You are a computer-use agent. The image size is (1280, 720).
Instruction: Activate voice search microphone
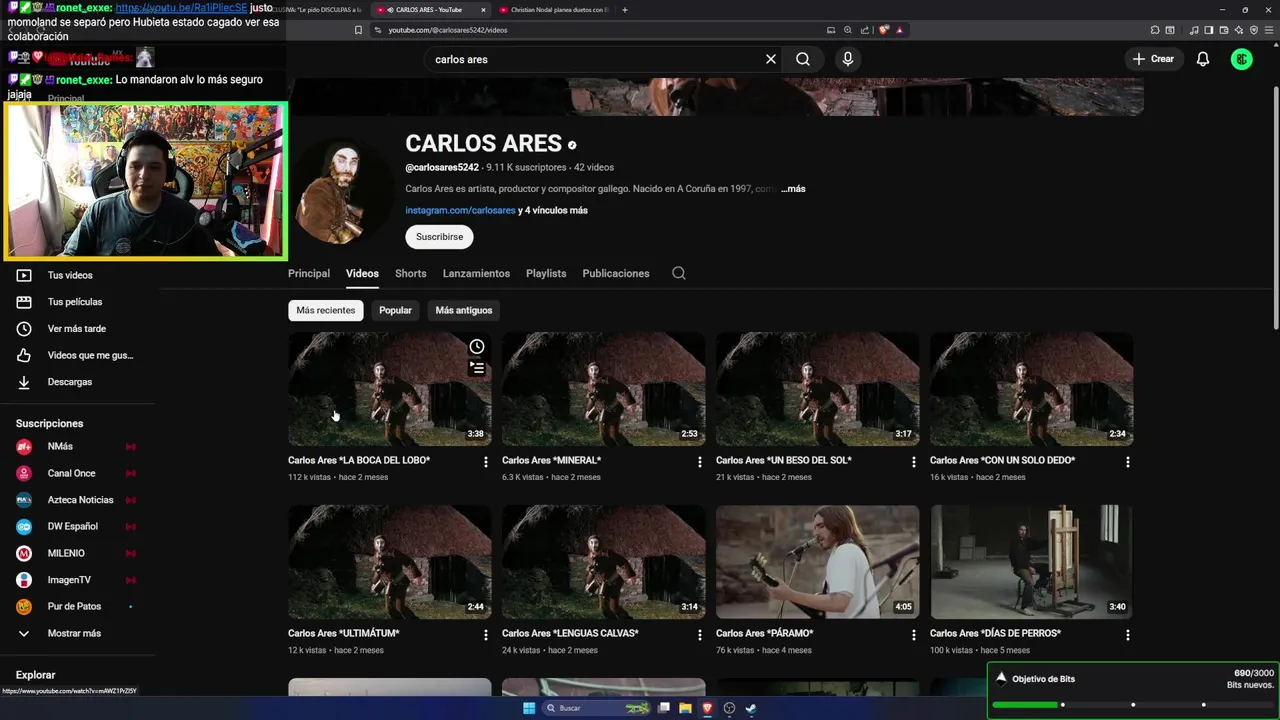click(x=848, y=59)
